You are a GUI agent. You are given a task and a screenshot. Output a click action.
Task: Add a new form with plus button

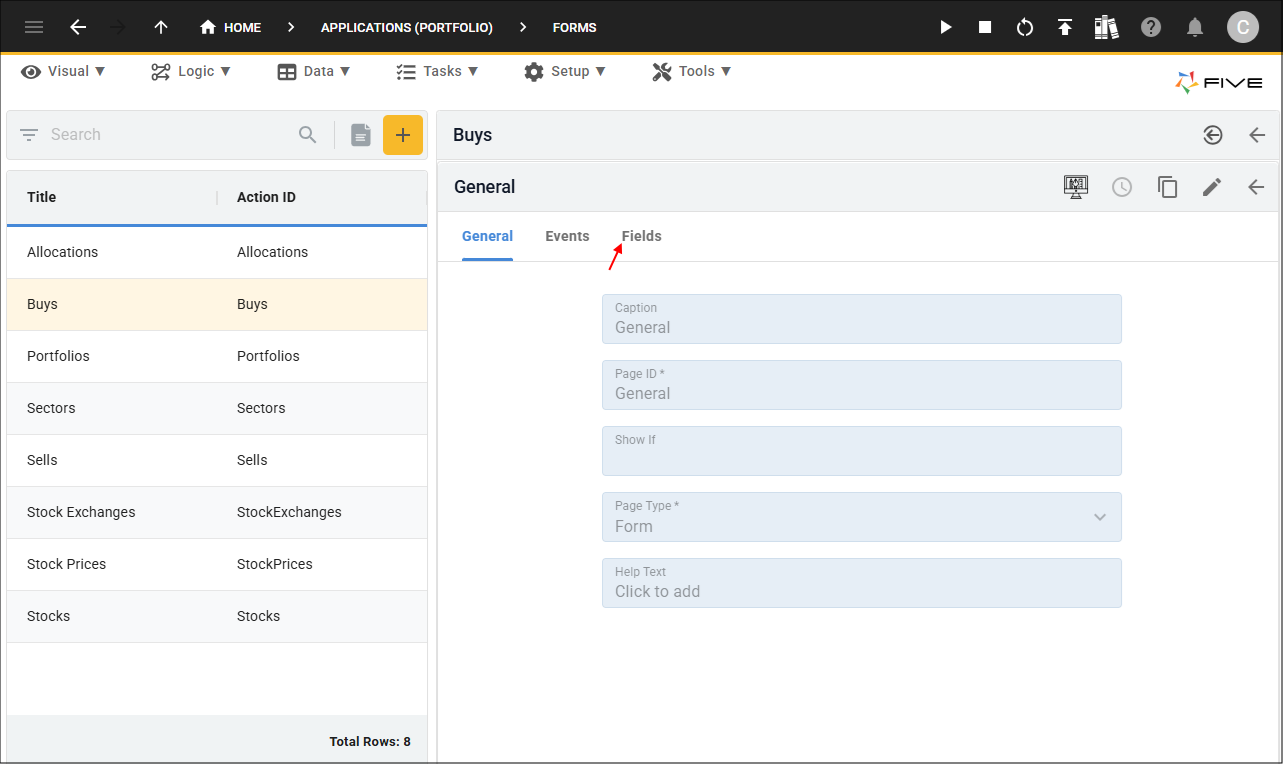tap(403, 135)
